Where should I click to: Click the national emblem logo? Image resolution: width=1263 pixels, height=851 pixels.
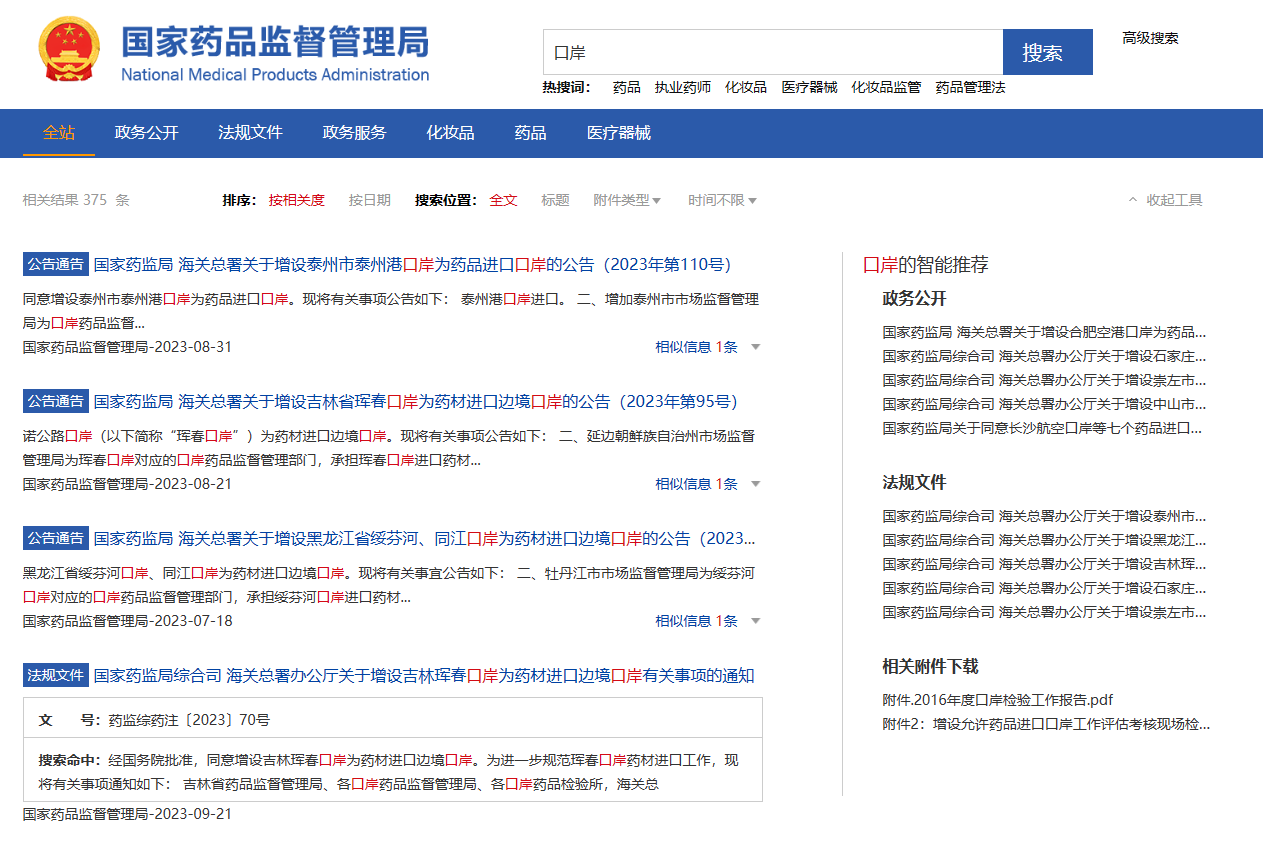(69, 50)
